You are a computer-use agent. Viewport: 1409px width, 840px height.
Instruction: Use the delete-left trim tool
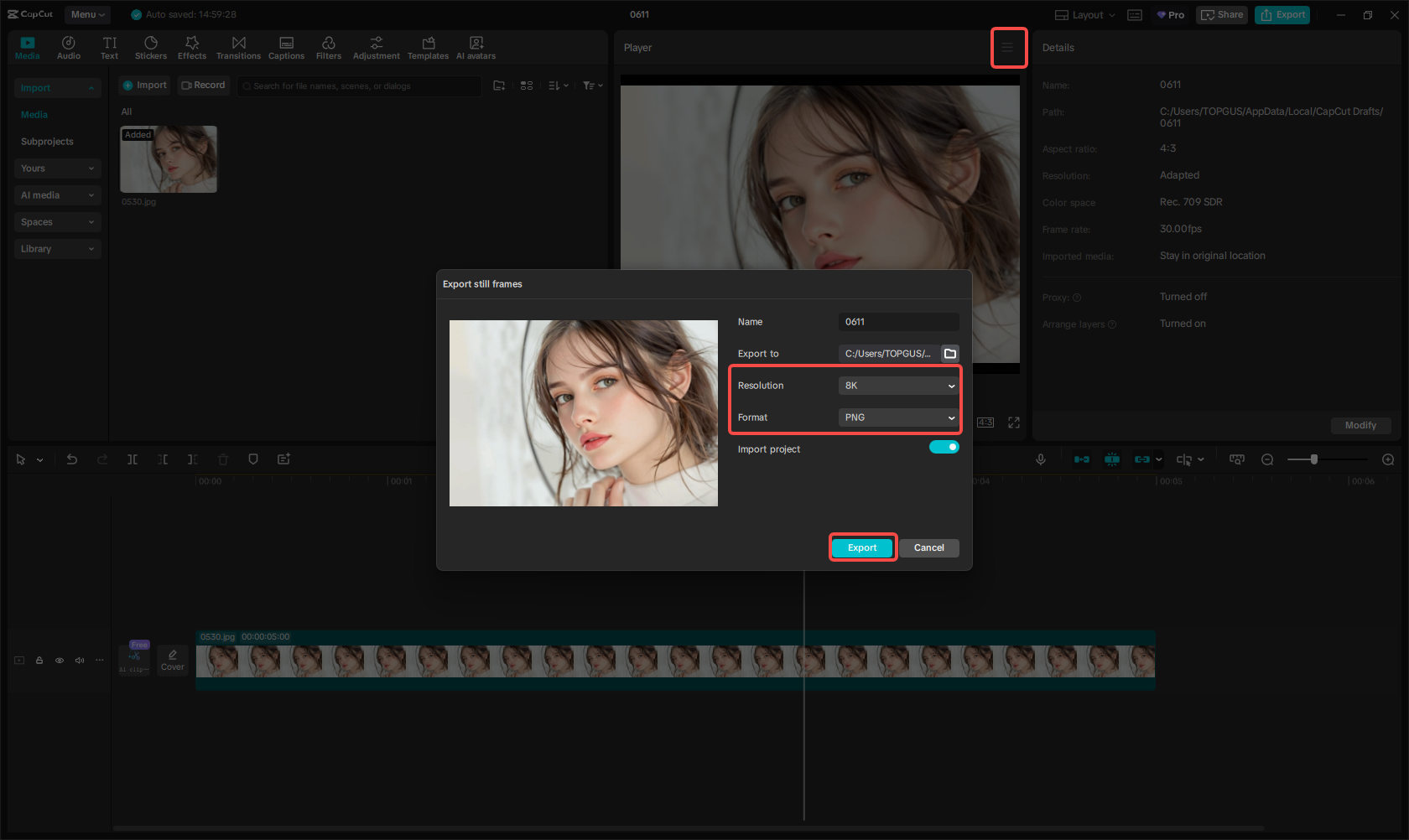(163, 459)
